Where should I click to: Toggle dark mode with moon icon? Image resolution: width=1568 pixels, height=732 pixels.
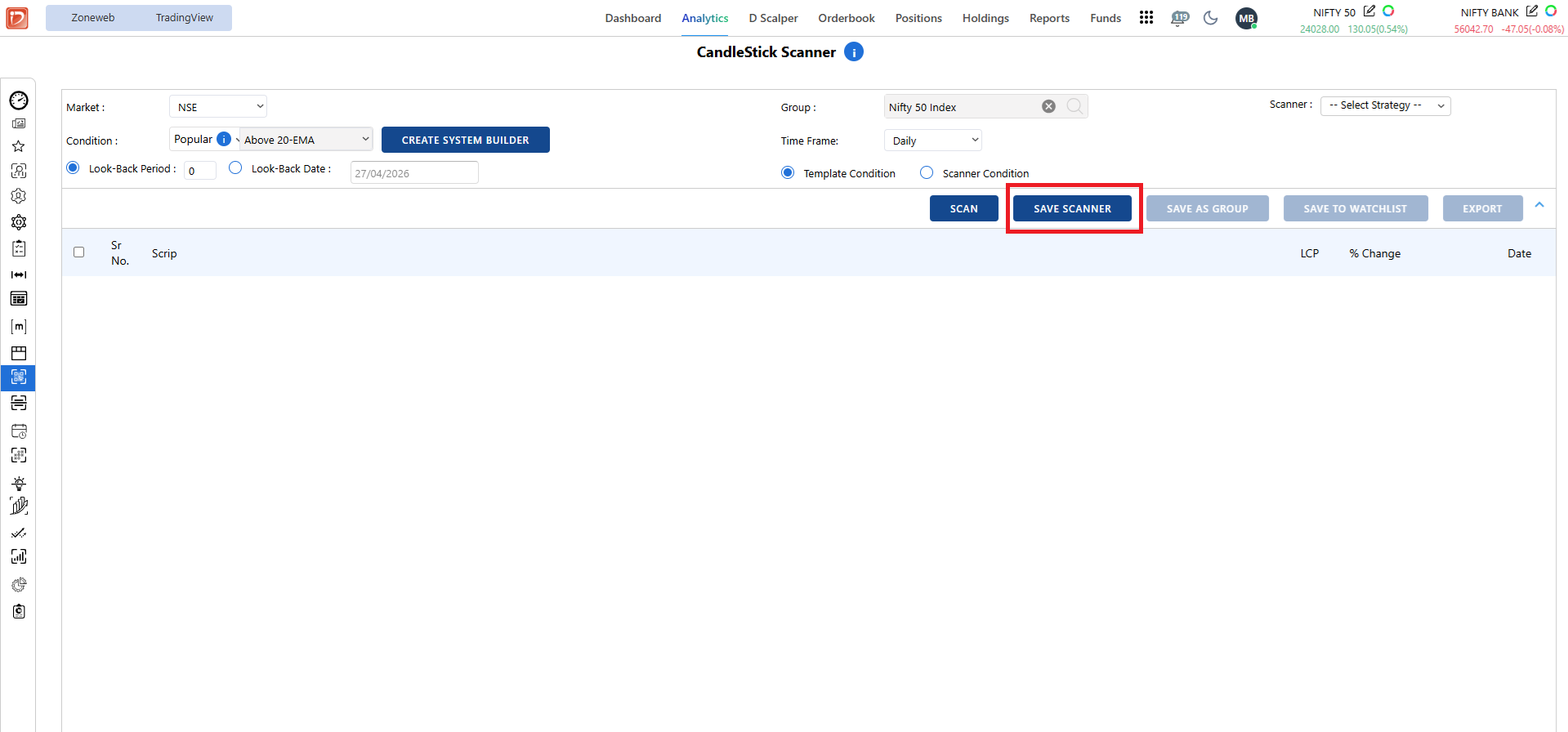(1210, 18)
